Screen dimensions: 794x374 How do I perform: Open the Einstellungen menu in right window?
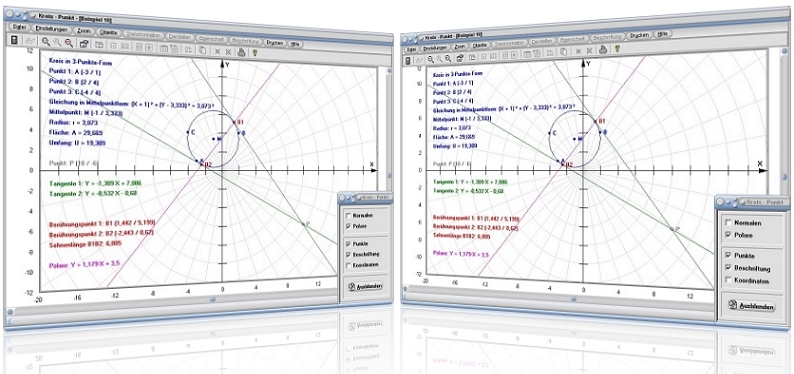point(435,48)
